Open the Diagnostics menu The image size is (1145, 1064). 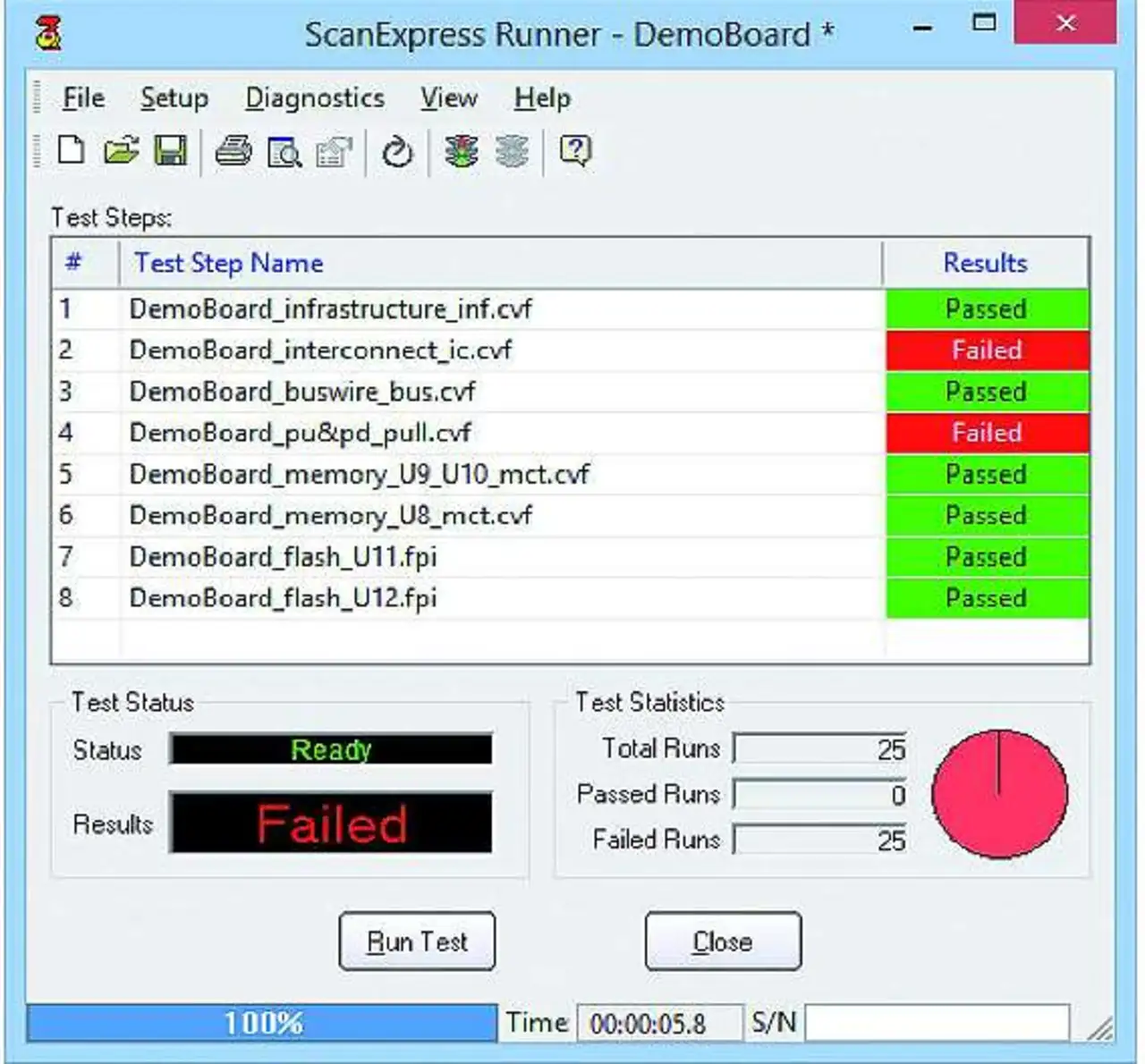click(x=315, y=98)
